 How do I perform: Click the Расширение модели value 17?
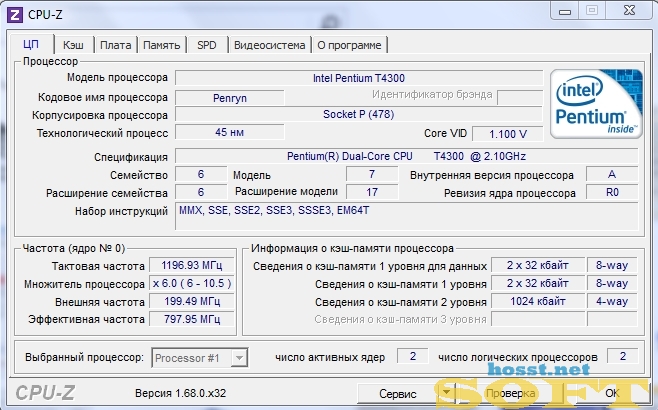coord(372,192)
